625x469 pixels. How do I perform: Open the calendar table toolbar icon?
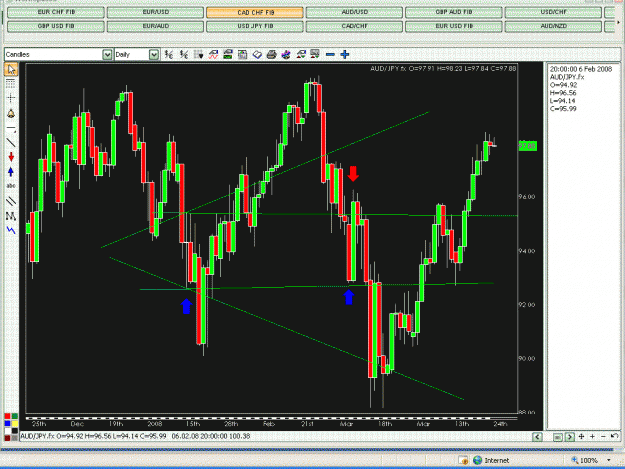tap(242, 55)
